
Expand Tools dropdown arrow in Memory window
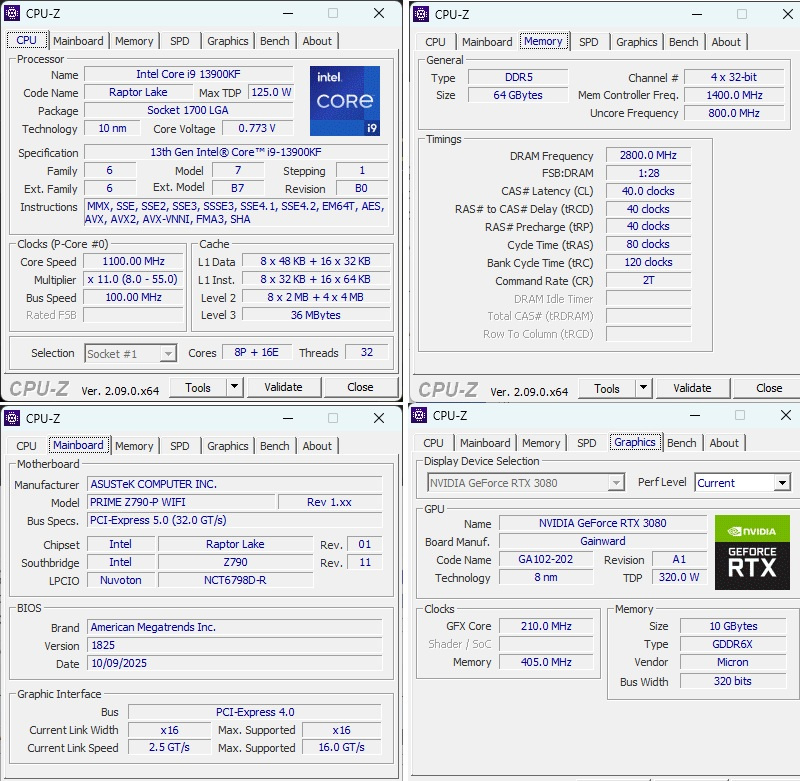pyautogui.click(x=643, y=388)
